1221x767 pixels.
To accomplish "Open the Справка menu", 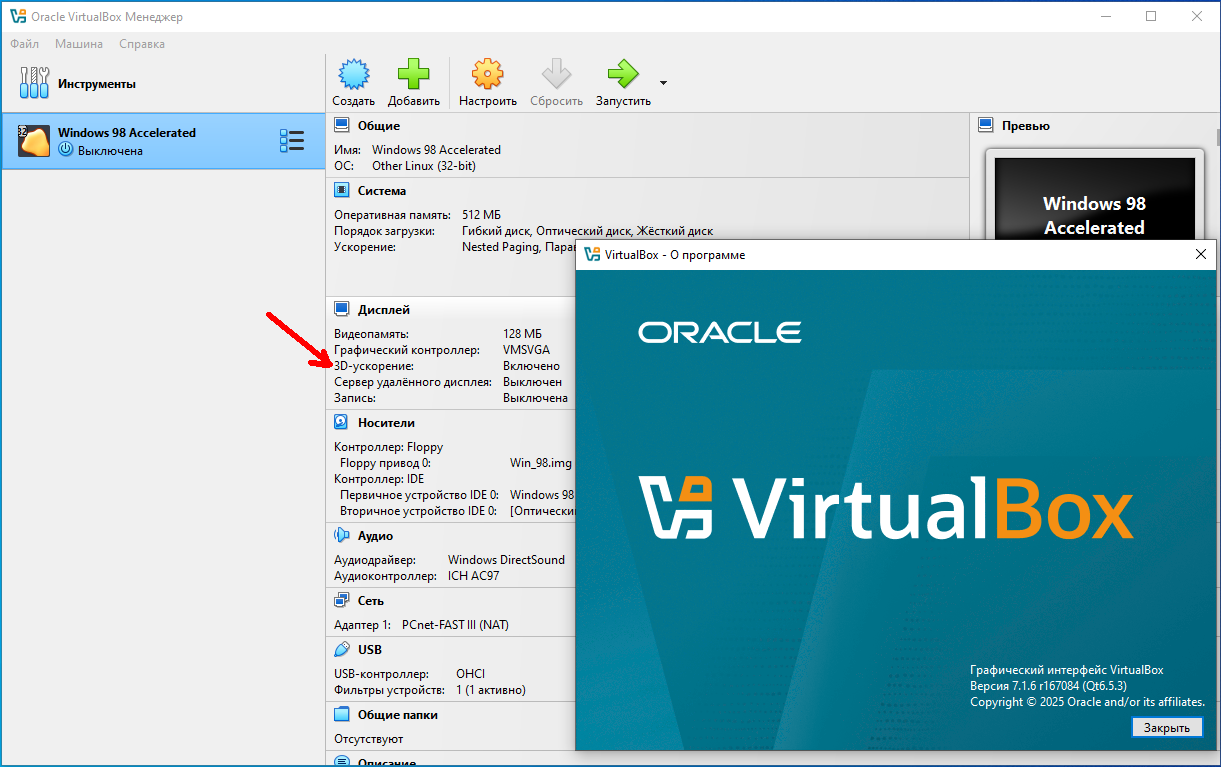I will pos(142,44).
